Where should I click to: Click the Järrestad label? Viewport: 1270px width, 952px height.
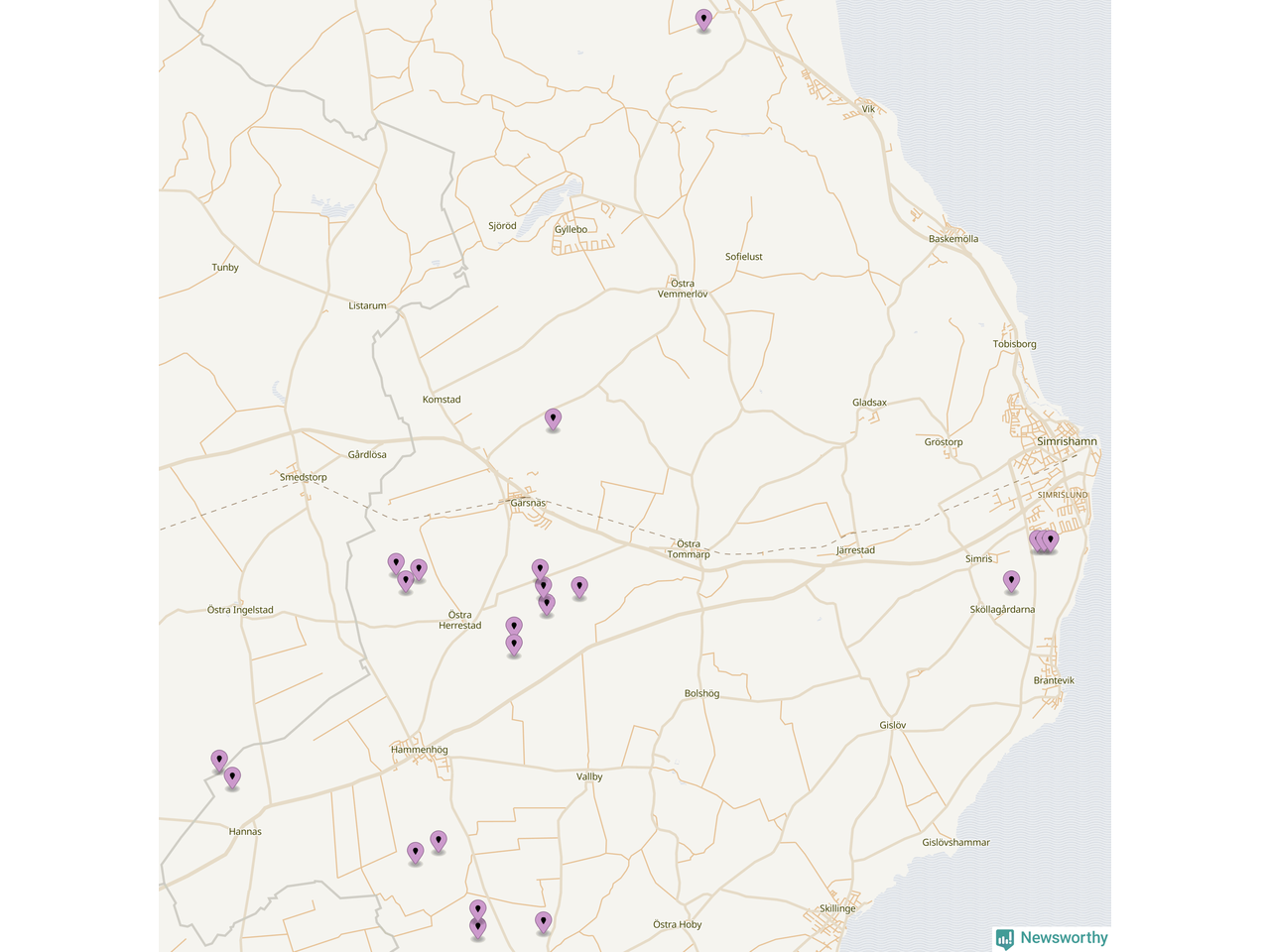click(x=855, y=550)
